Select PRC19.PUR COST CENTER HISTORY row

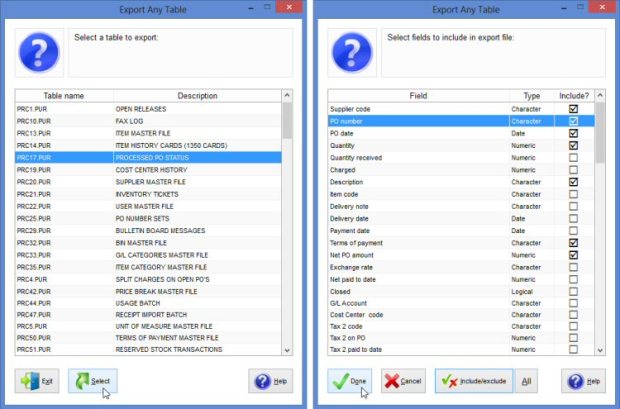click(x=148, y=170)
